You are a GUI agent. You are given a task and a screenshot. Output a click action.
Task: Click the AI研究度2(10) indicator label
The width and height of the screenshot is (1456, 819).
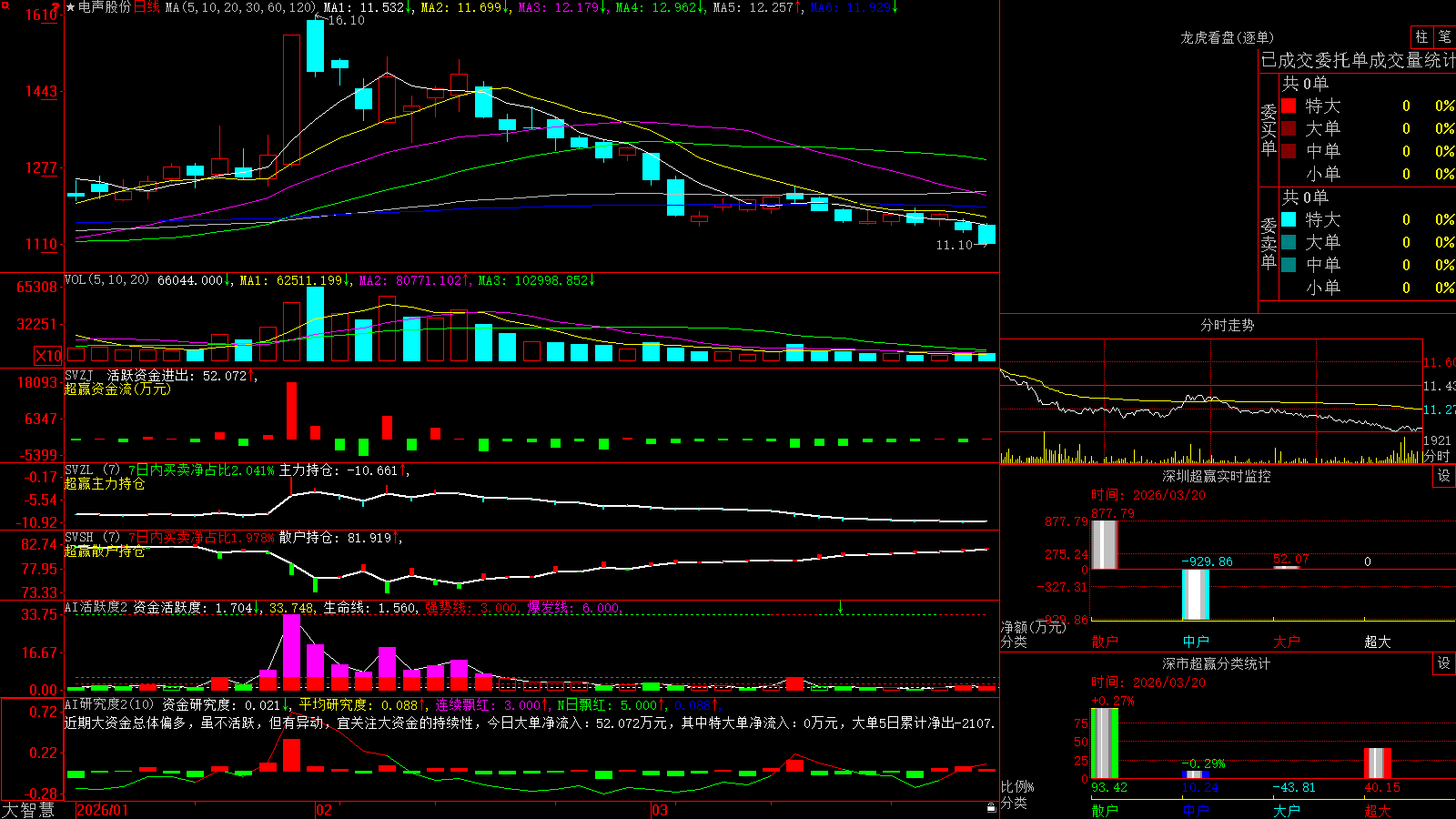[109, 704]
